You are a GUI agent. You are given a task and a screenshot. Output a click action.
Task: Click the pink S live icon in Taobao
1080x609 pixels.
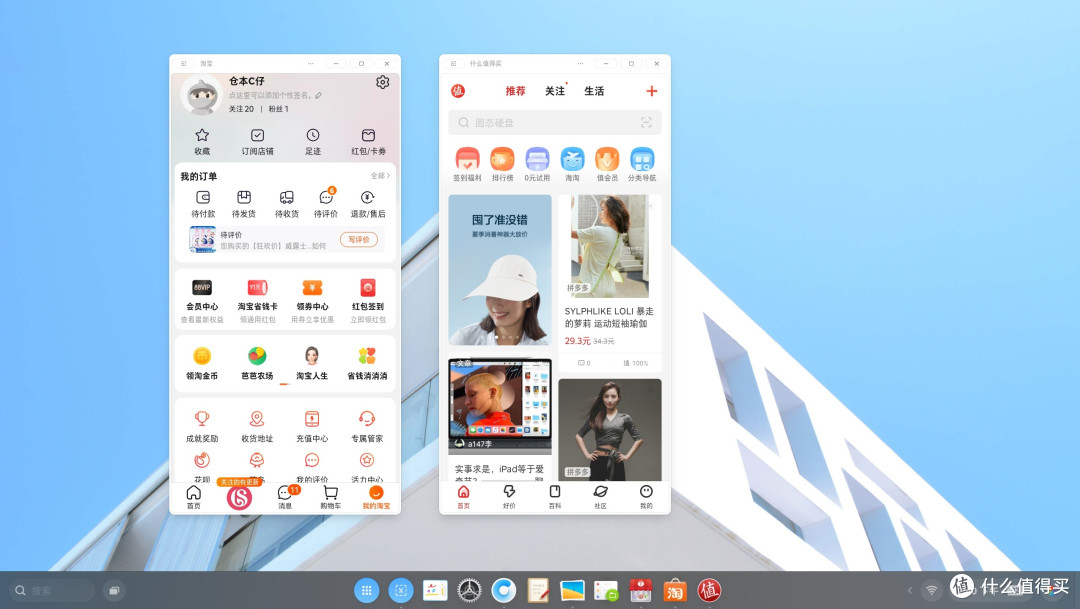point(239,496)
